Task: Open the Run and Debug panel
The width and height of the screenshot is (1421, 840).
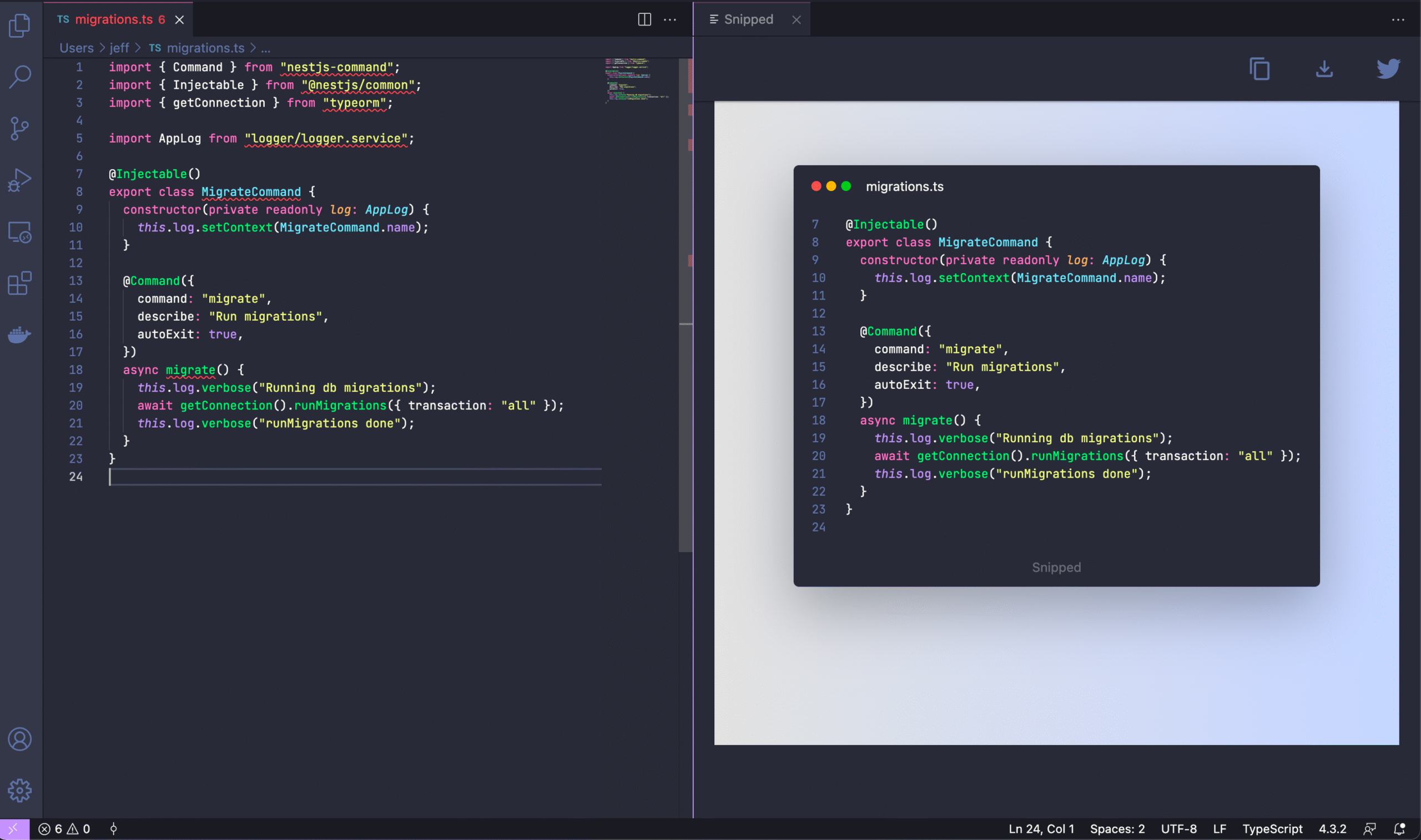Action: 21,180
